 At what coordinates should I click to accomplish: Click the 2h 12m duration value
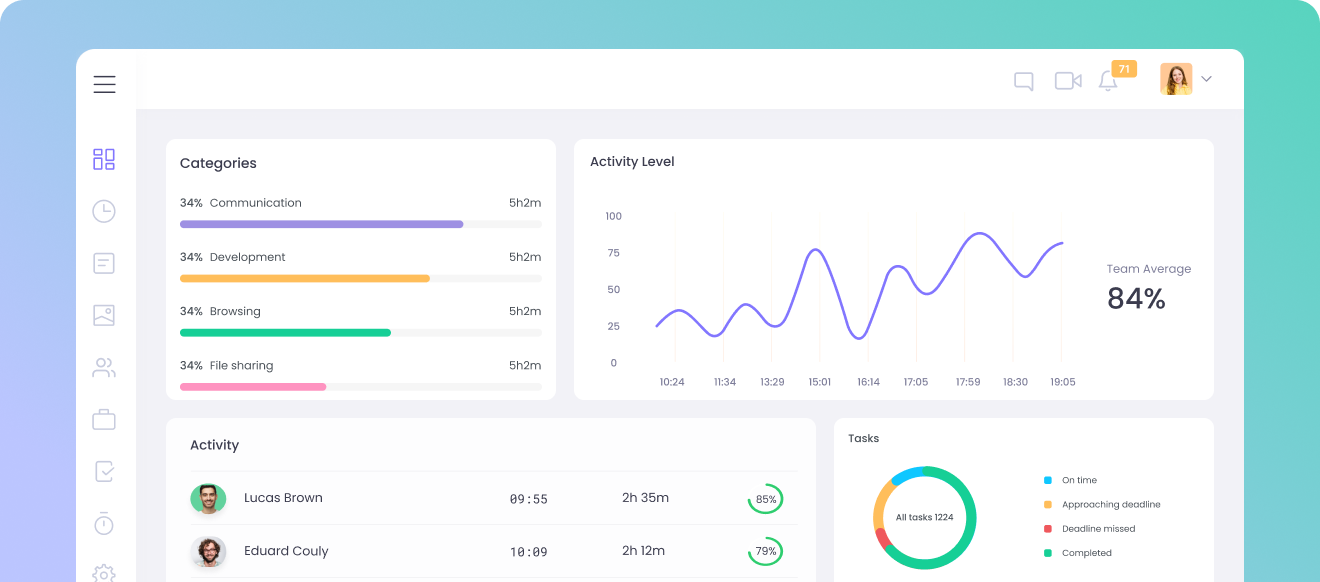point(643,551)
